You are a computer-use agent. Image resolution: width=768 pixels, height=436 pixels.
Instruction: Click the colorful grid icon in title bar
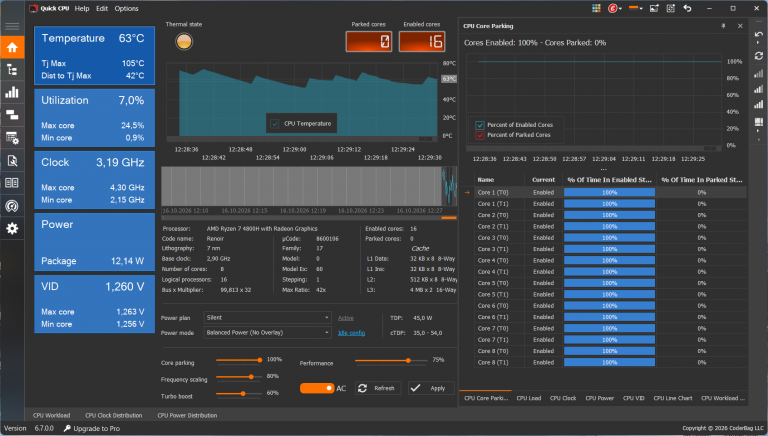596,8
